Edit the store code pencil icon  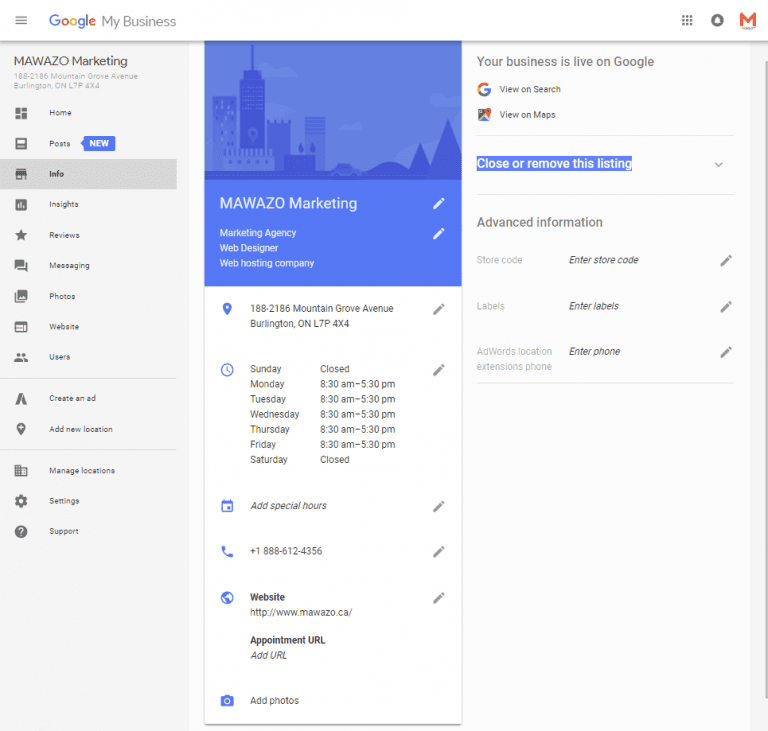[x=726, y=261]
